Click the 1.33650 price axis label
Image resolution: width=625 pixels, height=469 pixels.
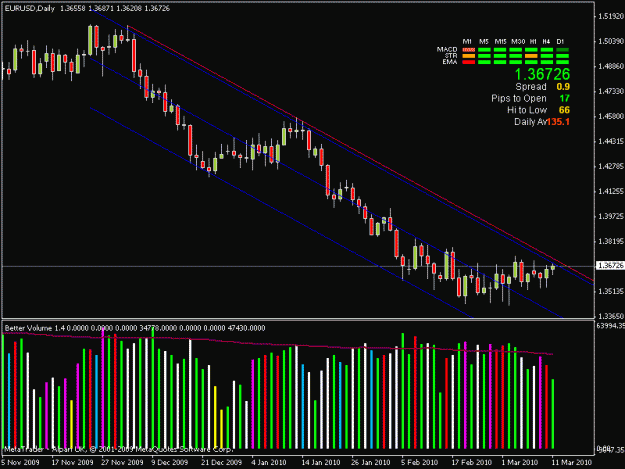tap(611, 316)
